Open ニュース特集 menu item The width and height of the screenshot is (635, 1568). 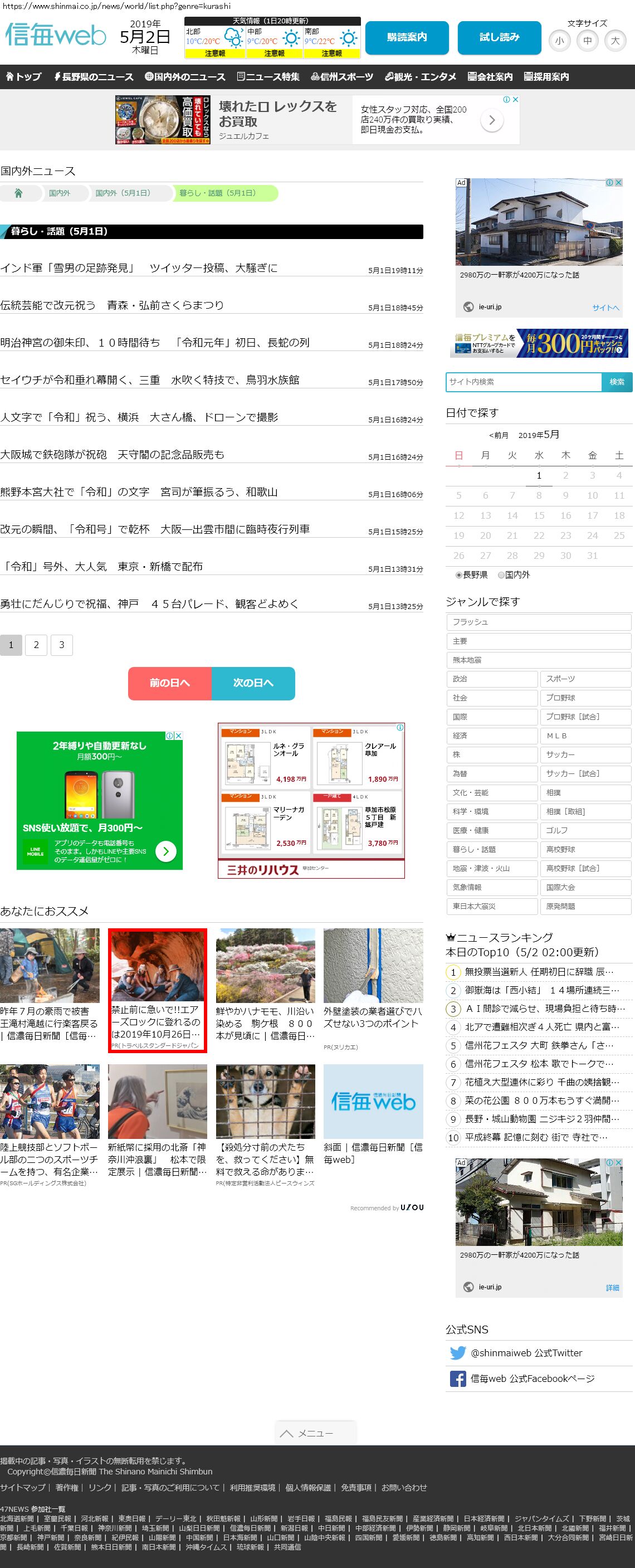pyautogui.click(x=268, y=77)
